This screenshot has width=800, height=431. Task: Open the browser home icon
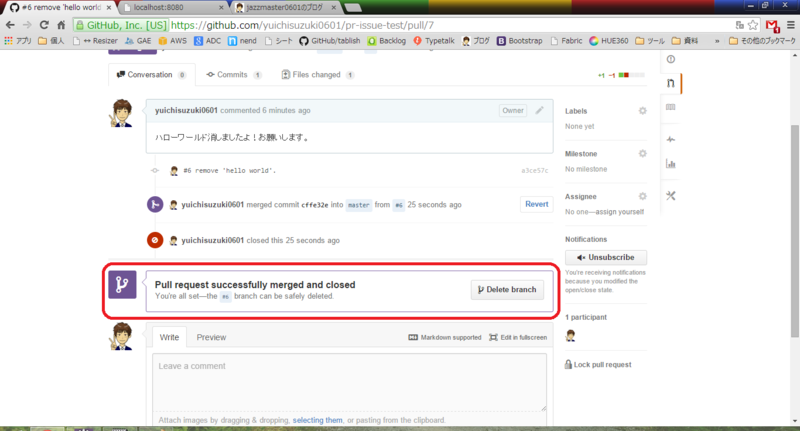coord(61,25)
